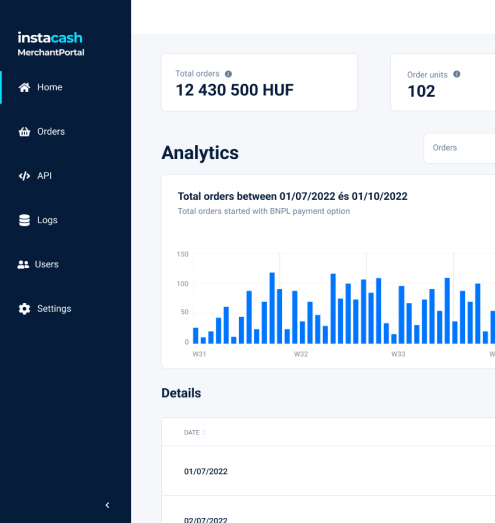495x523 pixels.
Task: Click the 102 order units value
Action: pyautogui.click(x=421, y=91)
